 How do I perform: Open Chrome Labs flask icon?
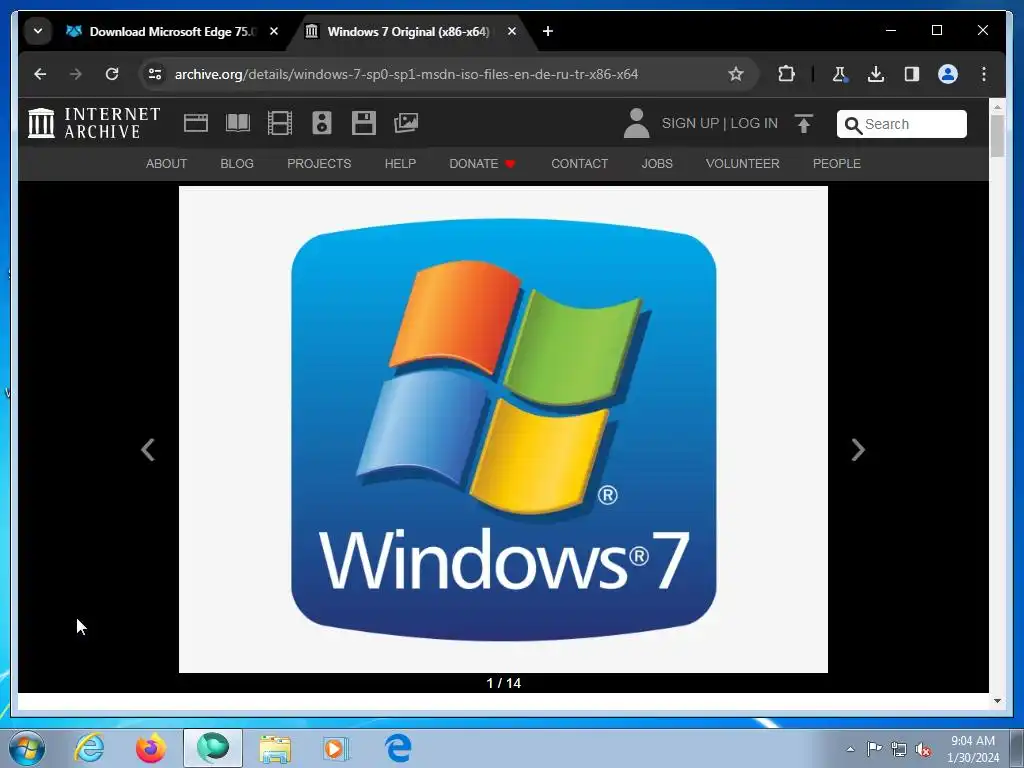click(x=840, y=74)
